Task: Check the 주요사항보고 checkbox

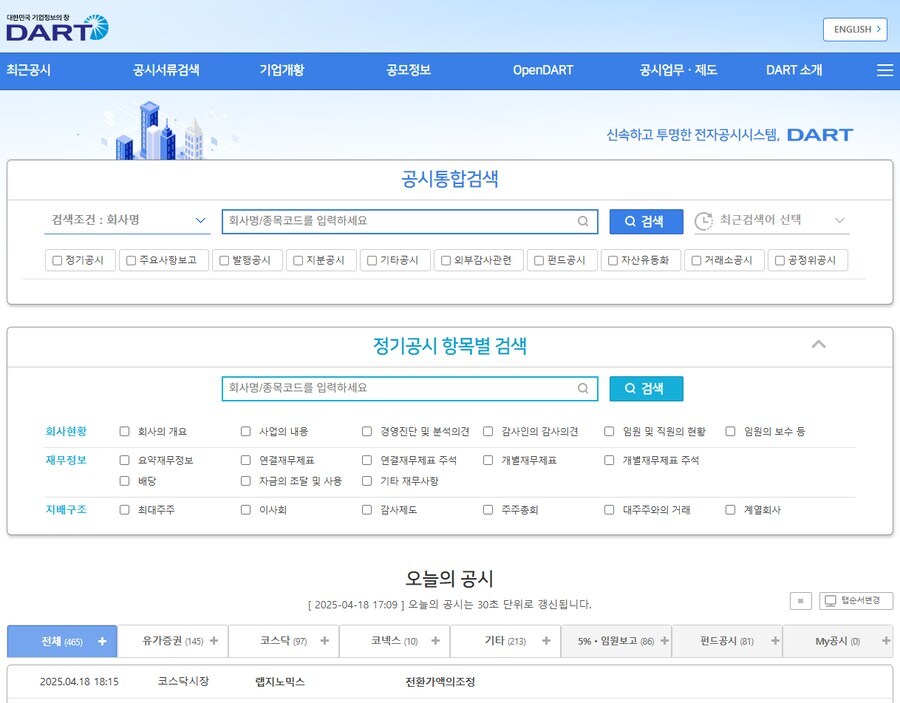Action: coord(131,261)
